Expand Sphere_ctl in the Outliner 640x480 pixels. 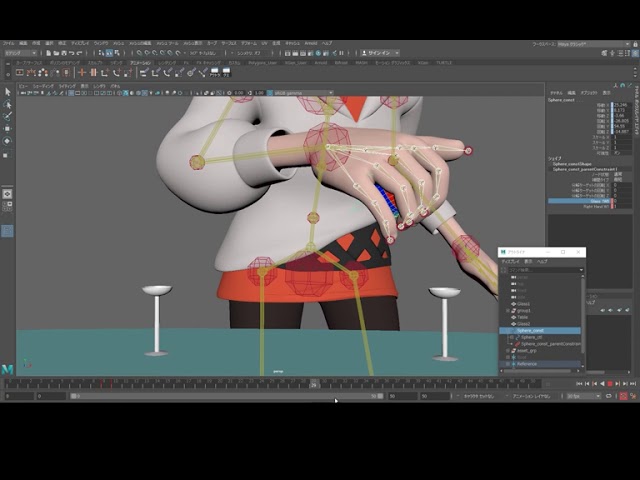point(511,338)
